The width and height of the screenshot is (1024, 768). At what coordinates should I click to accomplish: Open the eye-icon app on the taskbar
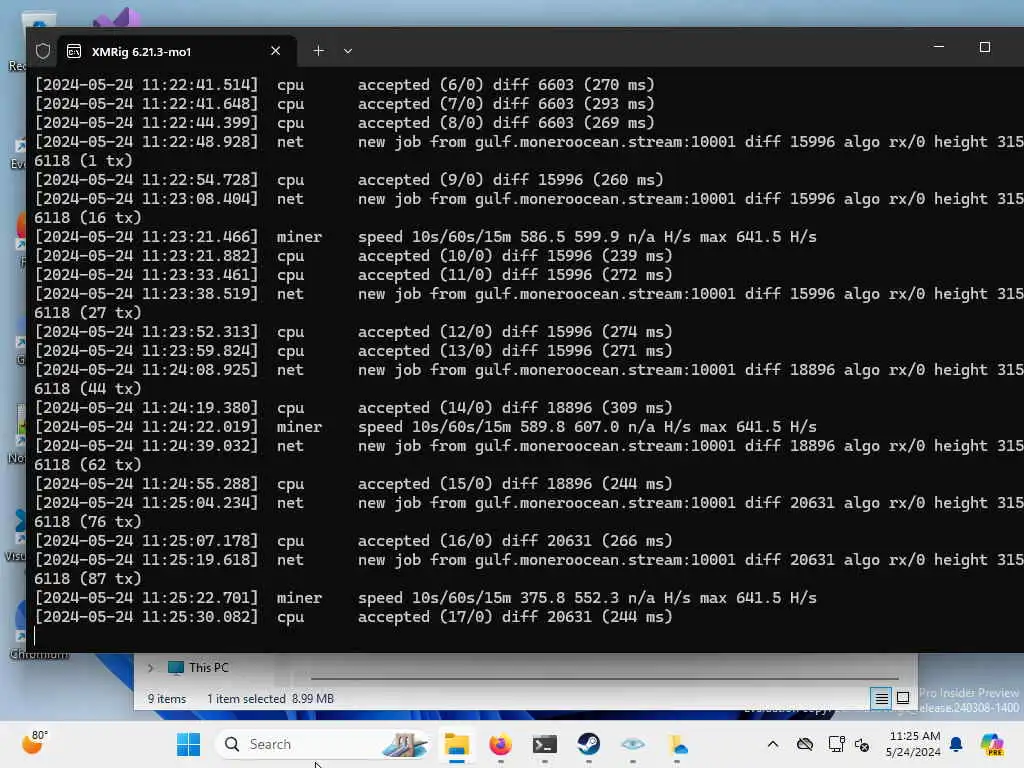(x=632, y=744)
